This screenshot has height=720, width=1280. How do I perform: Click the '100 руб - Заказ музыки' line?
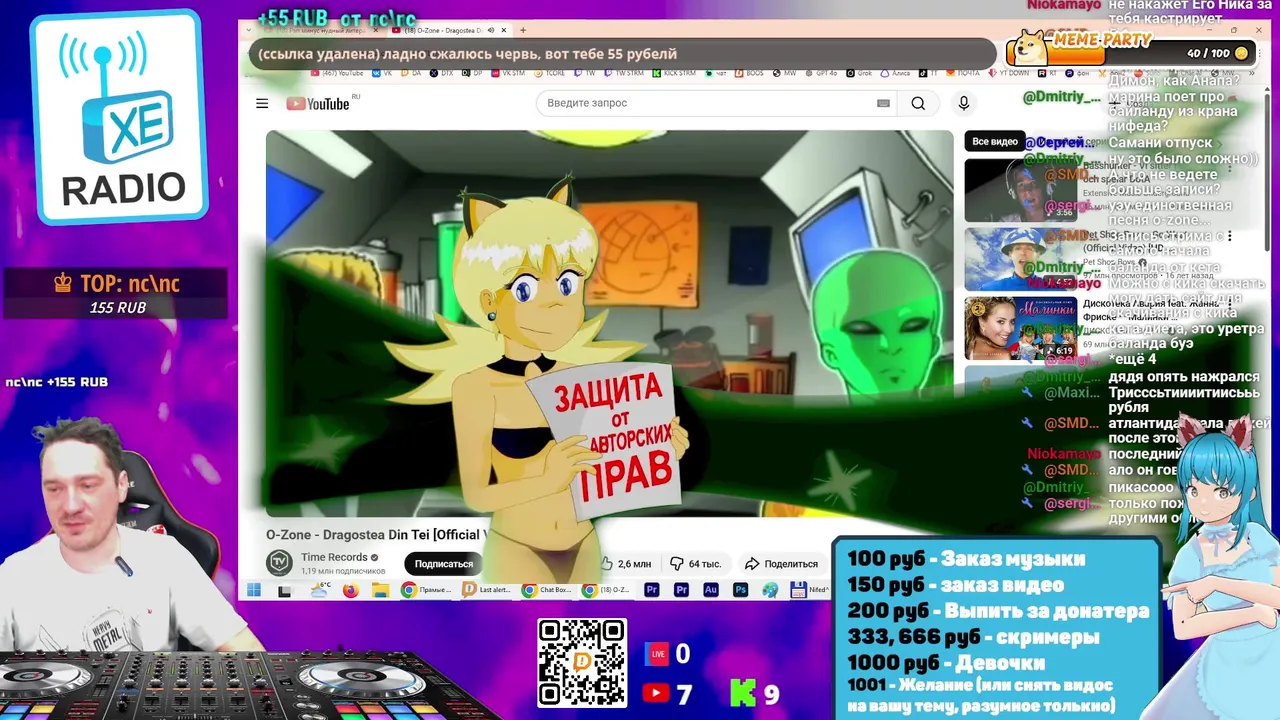coord(966,559)
